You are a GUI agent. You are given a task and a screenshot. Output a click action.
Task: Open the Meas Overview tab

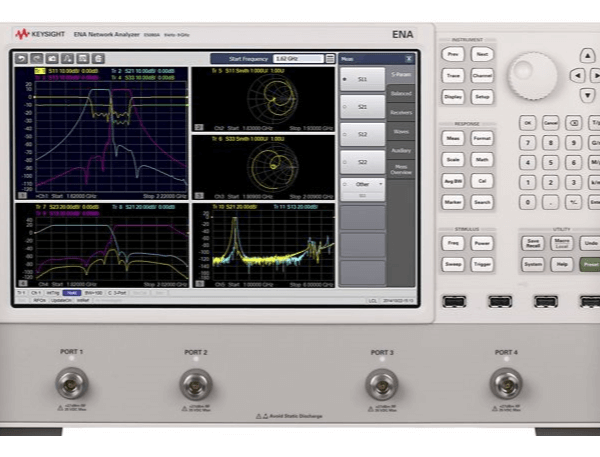point(401,170)
